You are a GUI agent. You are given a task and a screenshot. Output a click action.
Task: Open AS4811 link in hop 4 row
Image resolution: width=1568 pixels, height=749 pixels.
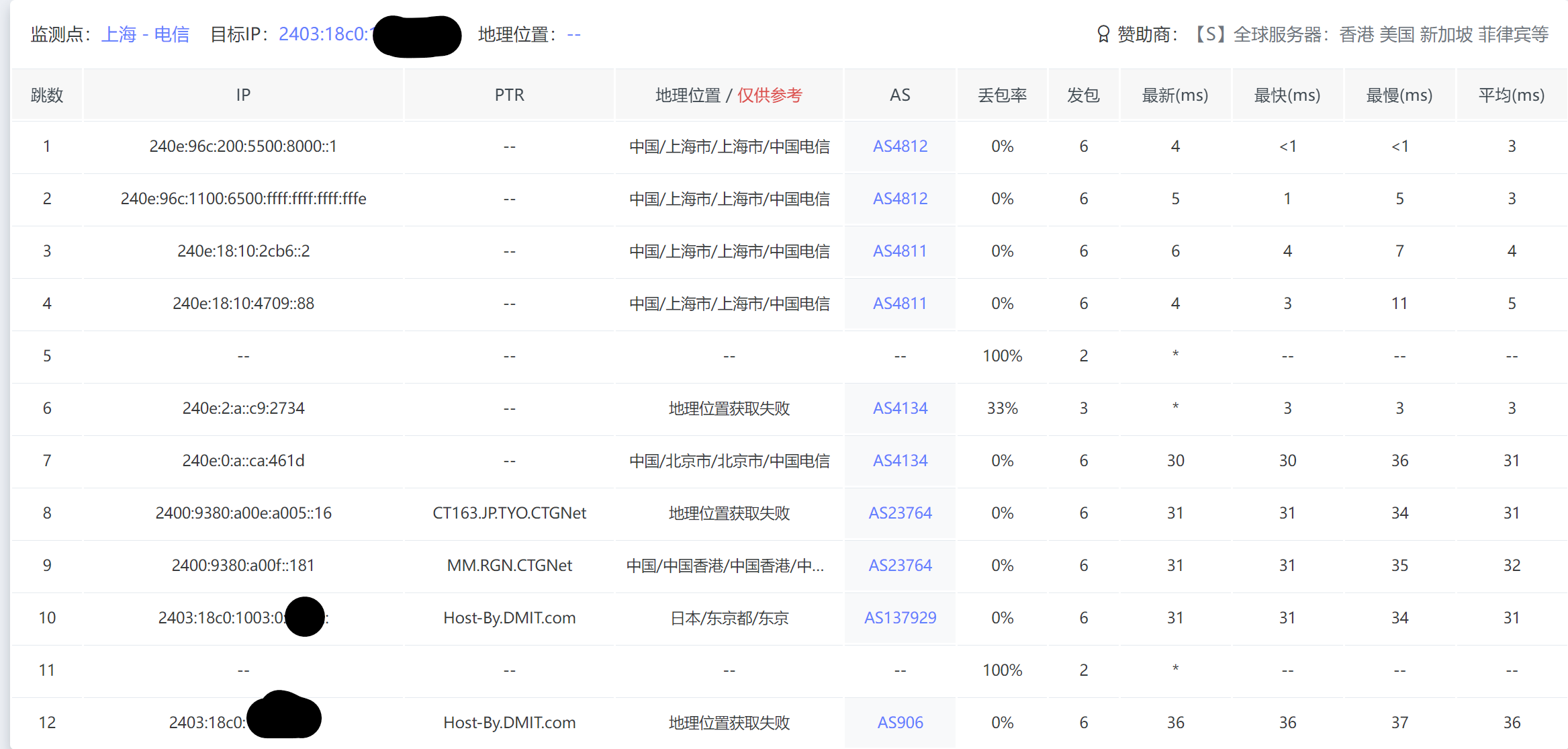(x=900, y=304)
